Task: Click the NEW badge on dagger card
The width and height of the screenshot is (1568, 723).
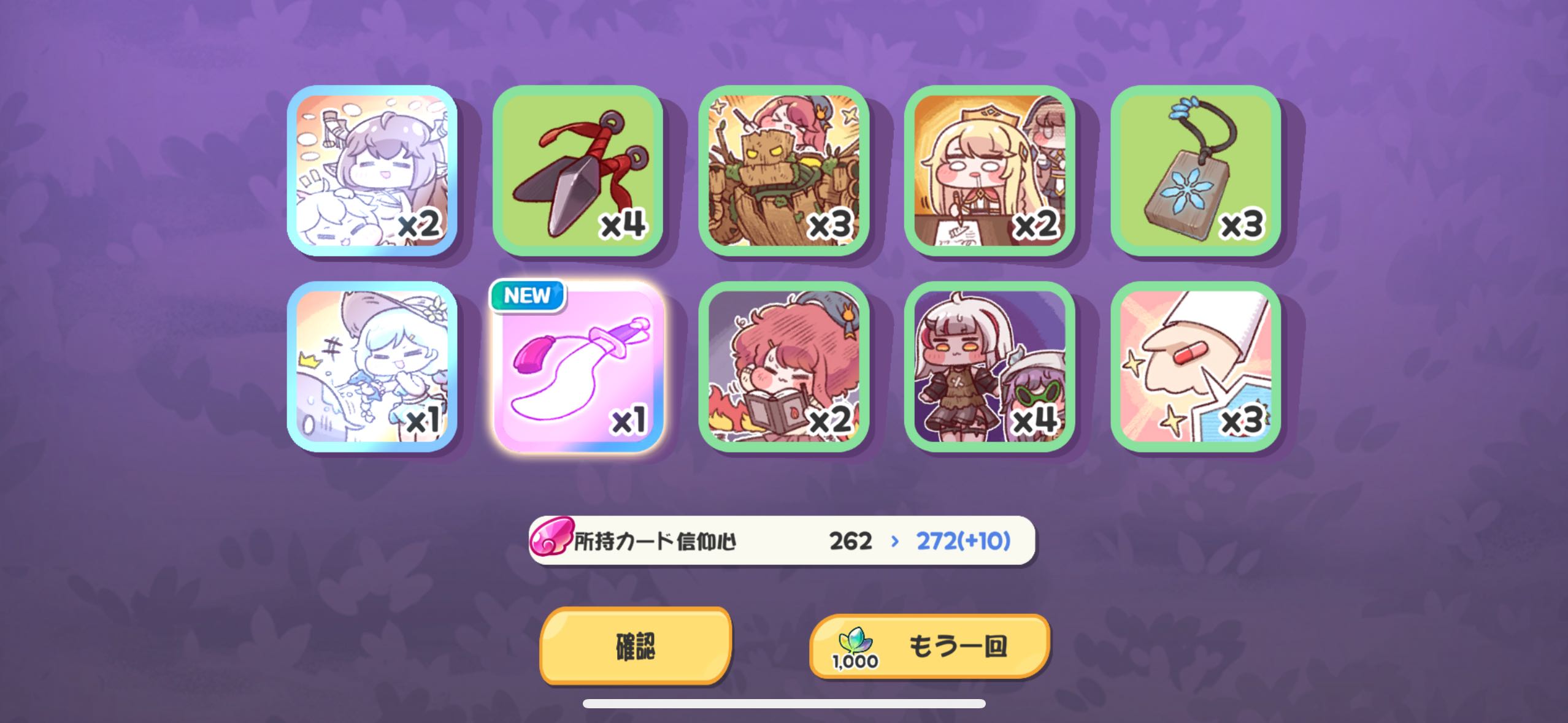Action: pyautogui.click(x=527, y=296)
